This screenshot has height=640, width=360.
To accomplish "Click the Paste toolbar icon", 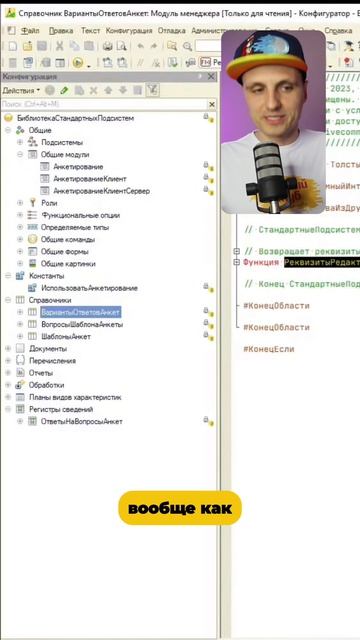I will [89, 46].
